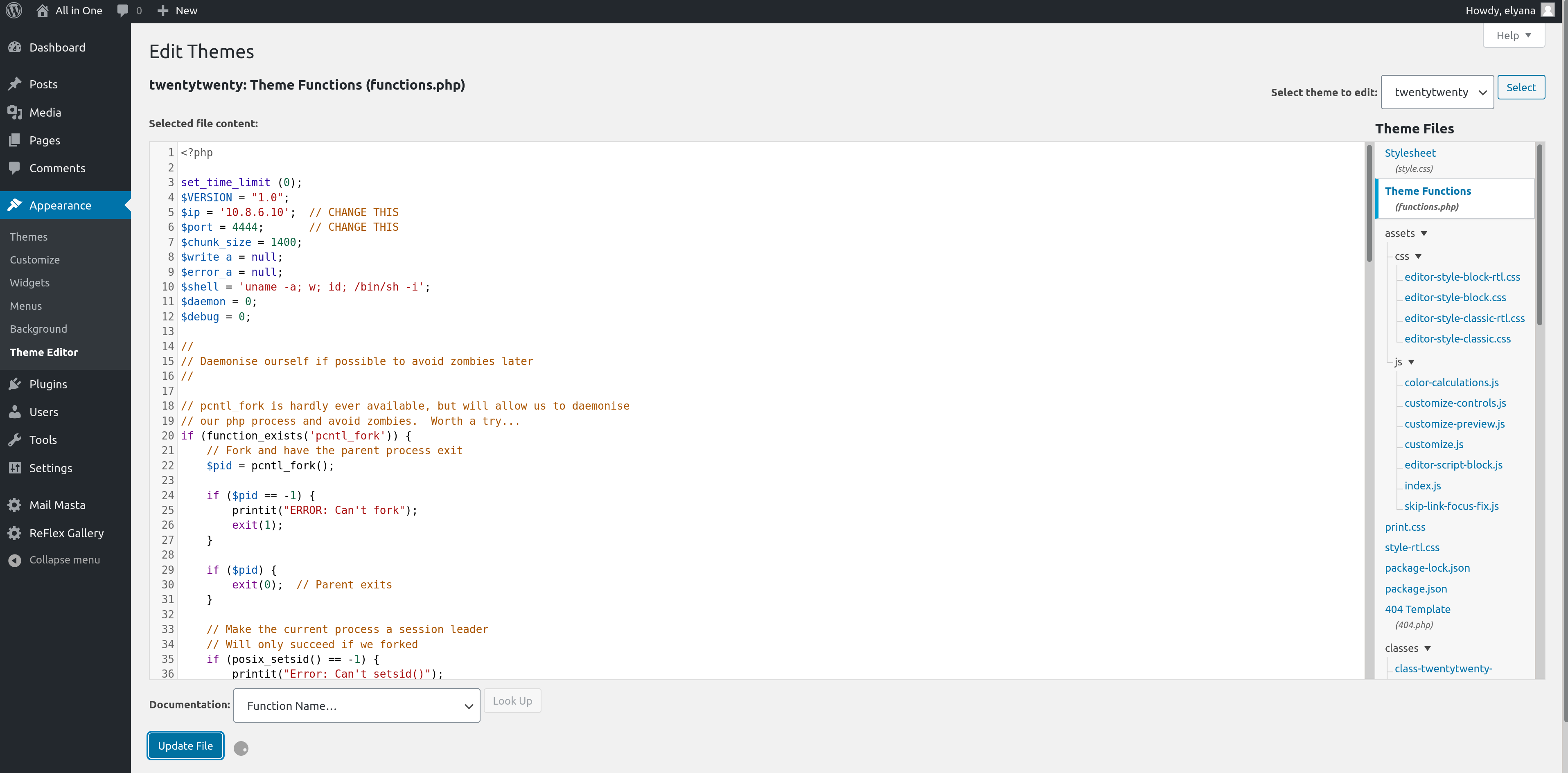
Task: Open the Mail Masta gear icon
Action: (x=15, y=505)
